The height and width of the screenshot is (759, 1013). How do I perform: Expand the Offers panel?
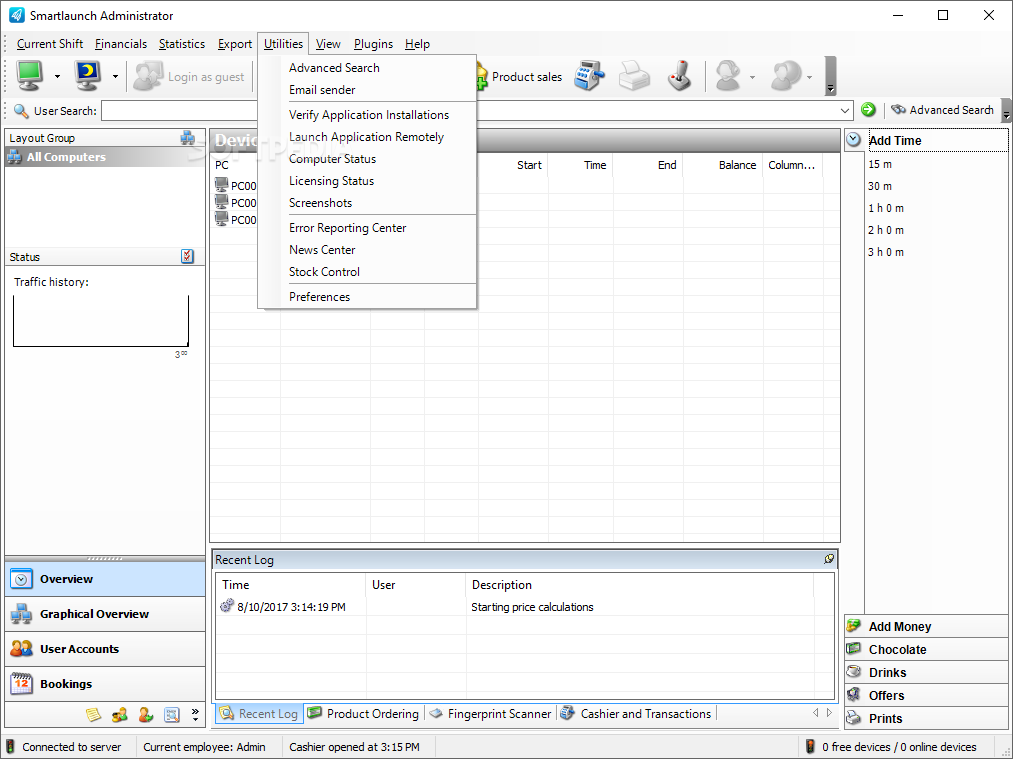(926, 696)
